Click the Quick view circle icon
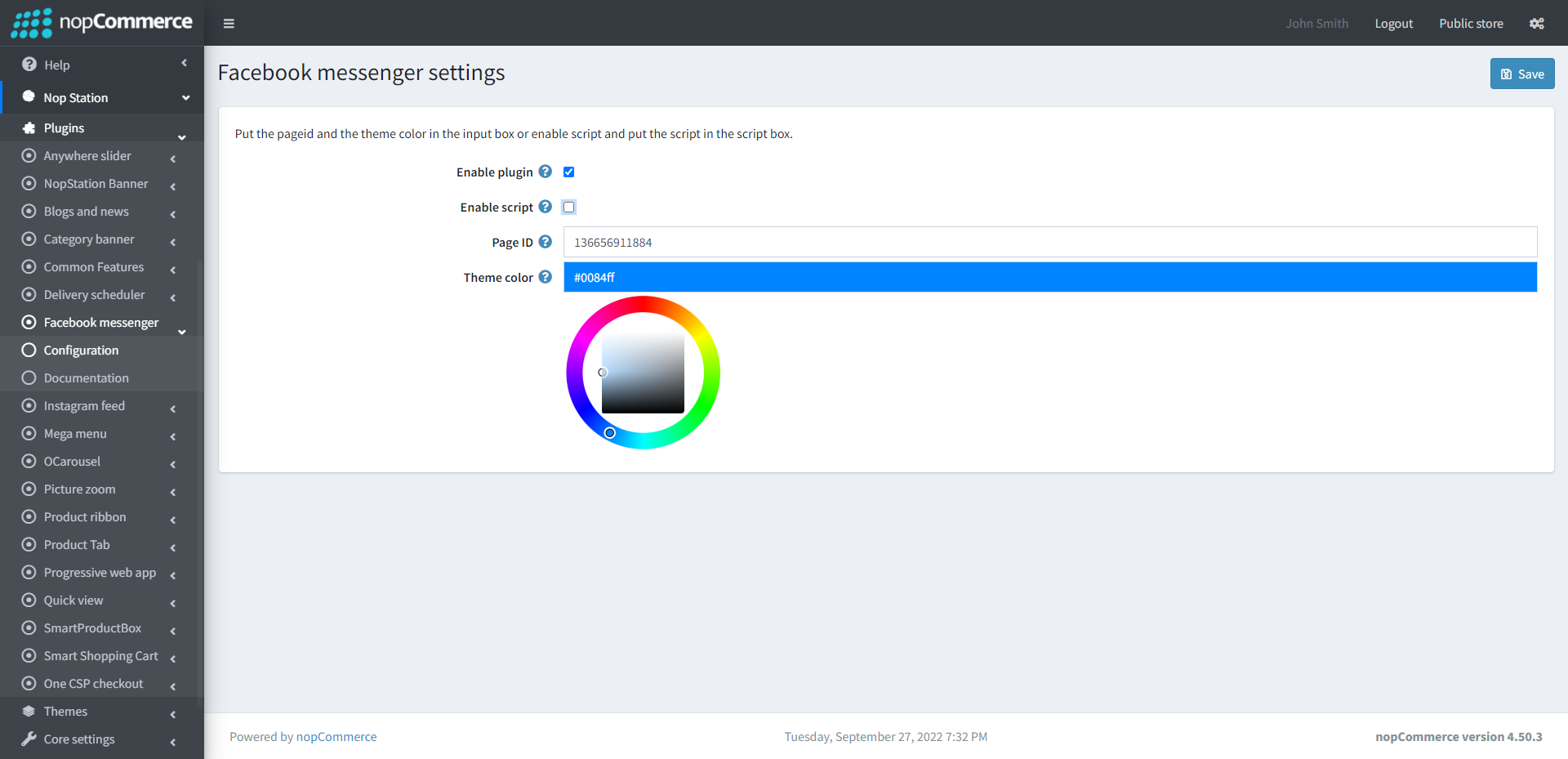 point(29,601)
